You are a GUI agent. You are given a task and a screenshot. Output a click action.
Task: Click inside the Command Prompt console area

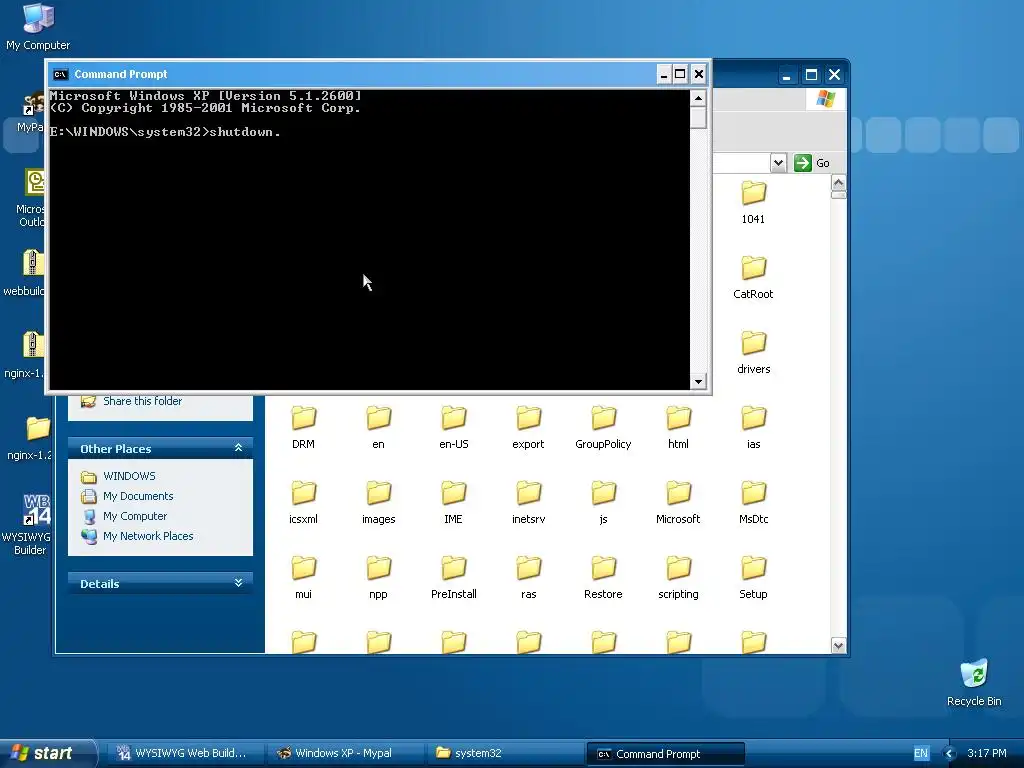(x=370, y=240)
